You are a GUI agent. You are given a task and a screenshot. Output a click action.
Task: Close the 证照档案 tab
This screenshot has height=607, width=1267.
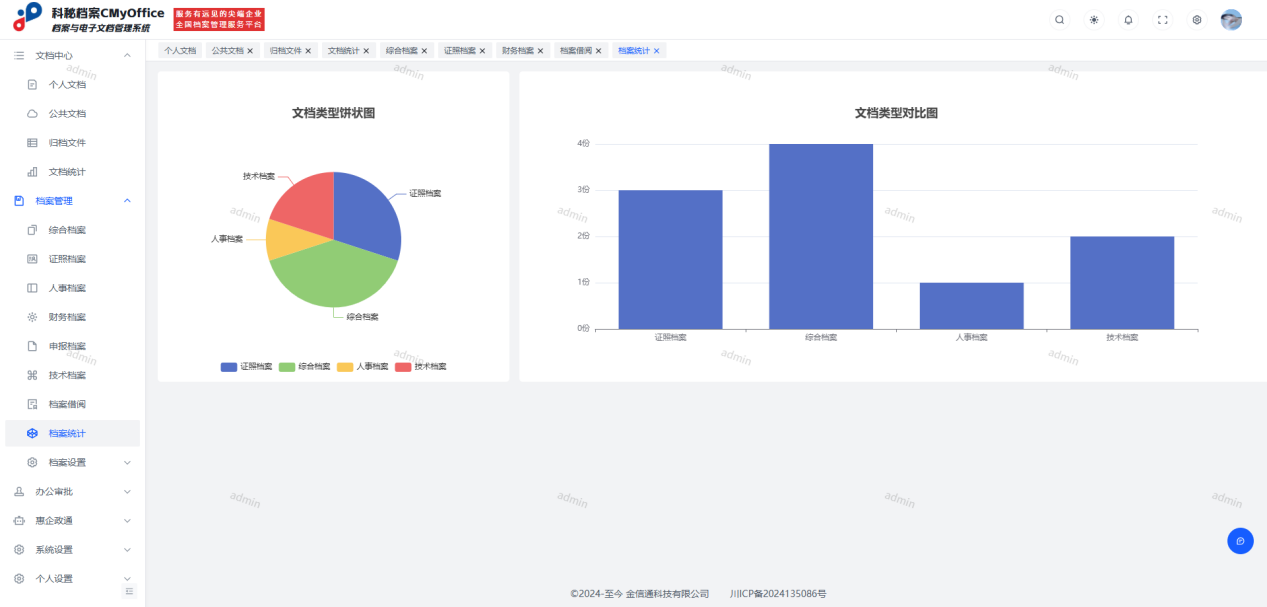point(482,50)
